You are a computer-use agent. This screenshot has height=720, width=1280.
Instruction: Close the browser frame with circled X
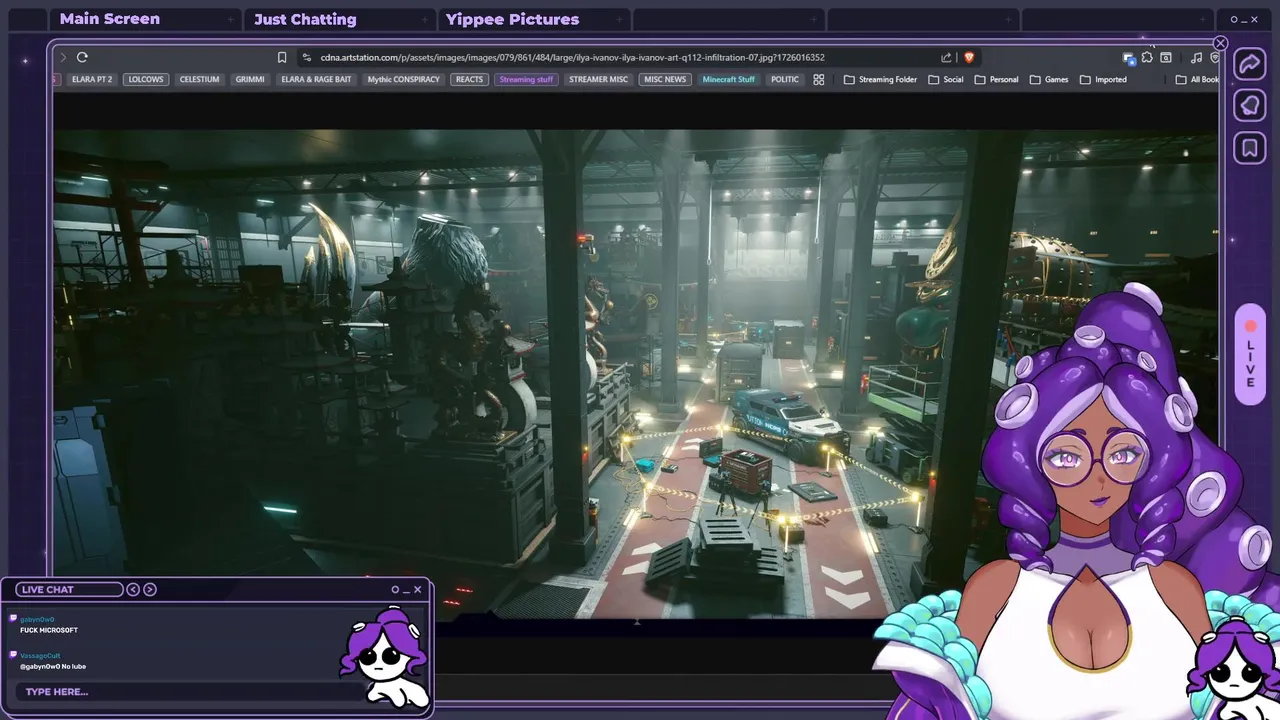(1220, 43)
